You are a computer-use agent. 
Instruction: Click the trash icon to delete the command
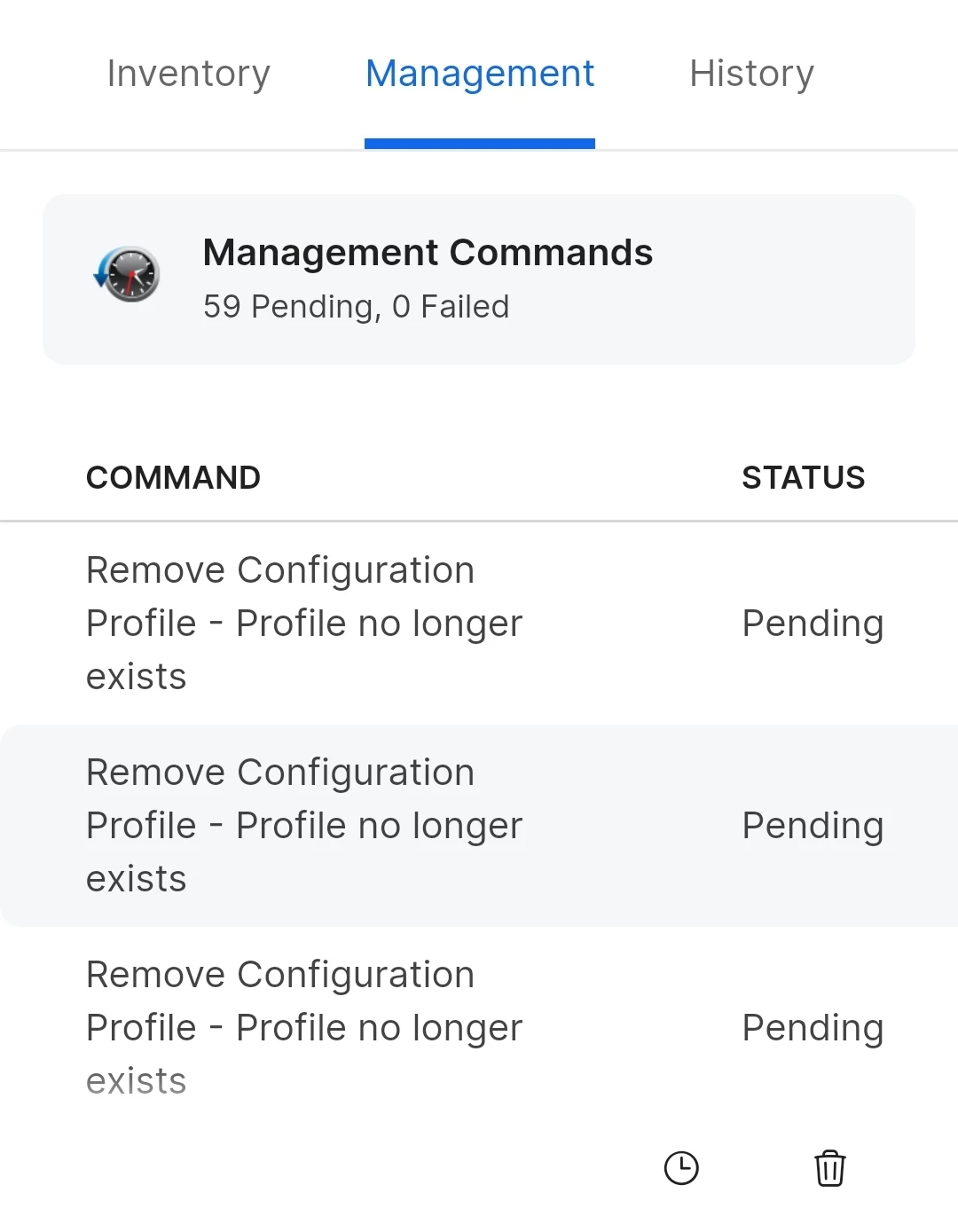[829, 1168]
